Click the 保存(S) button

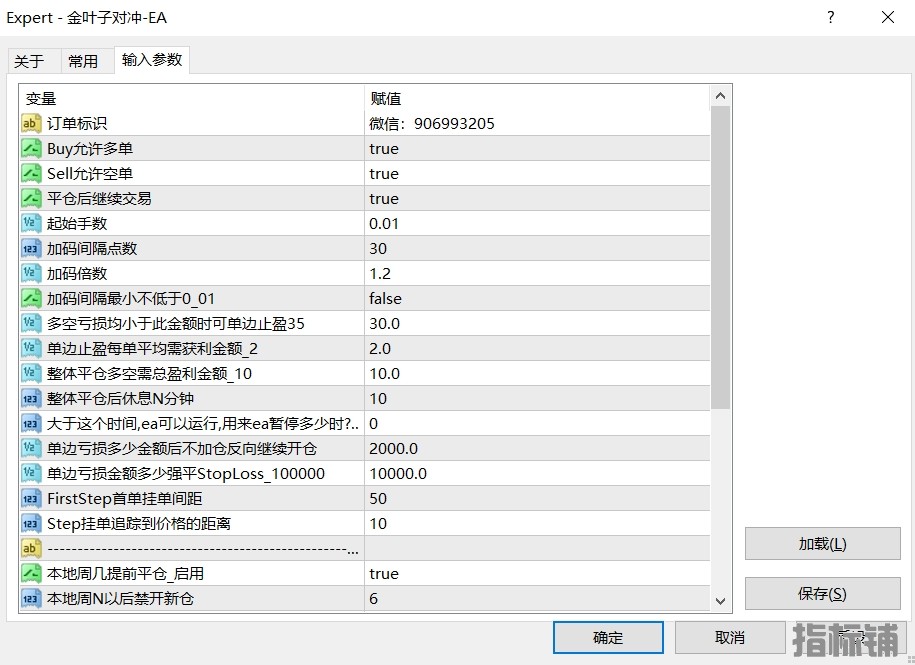(x=822, y=594)
